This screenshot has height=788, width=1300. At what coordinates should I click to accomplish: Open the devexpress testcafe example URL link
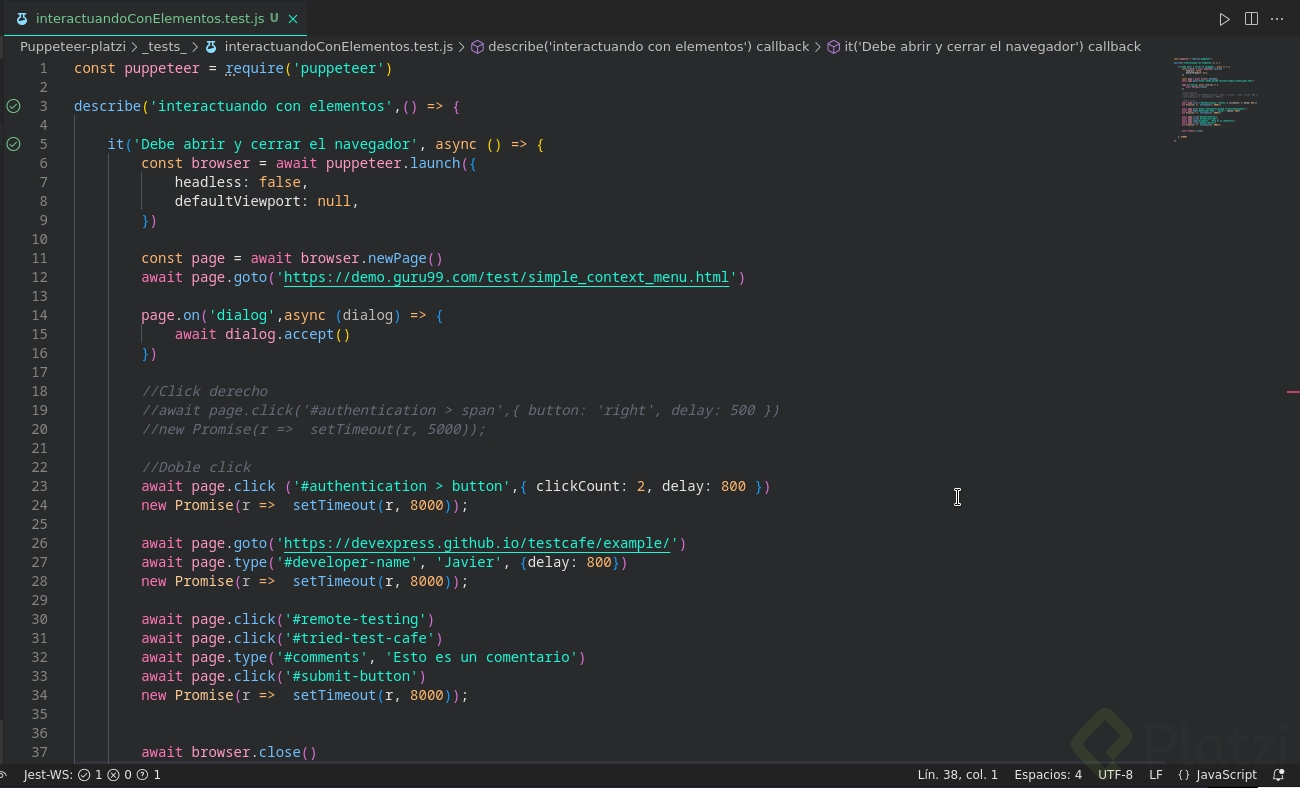click(477, 544)
